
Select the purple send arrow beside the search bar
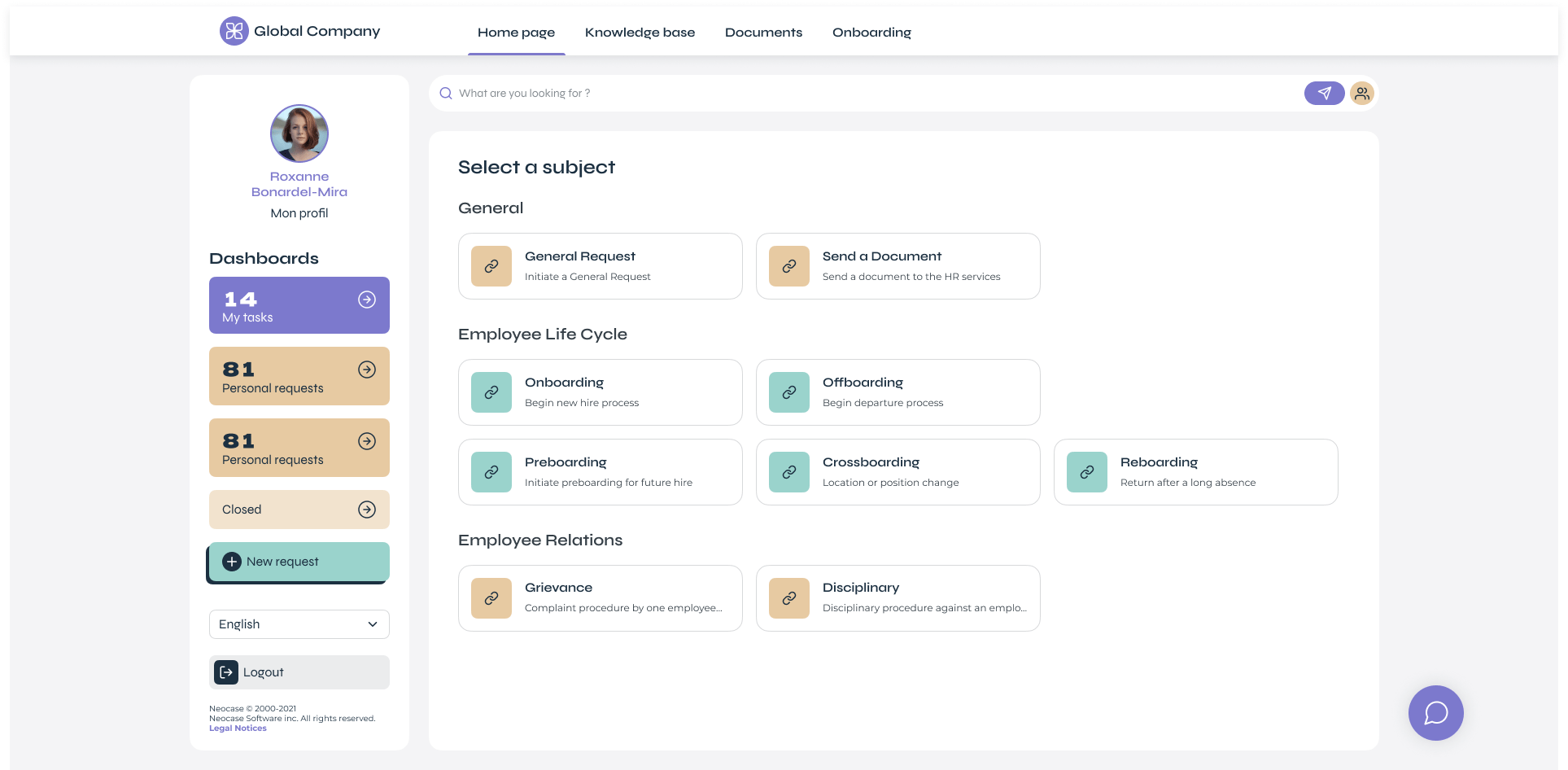pyautogui.click(x=1324, y=93)
